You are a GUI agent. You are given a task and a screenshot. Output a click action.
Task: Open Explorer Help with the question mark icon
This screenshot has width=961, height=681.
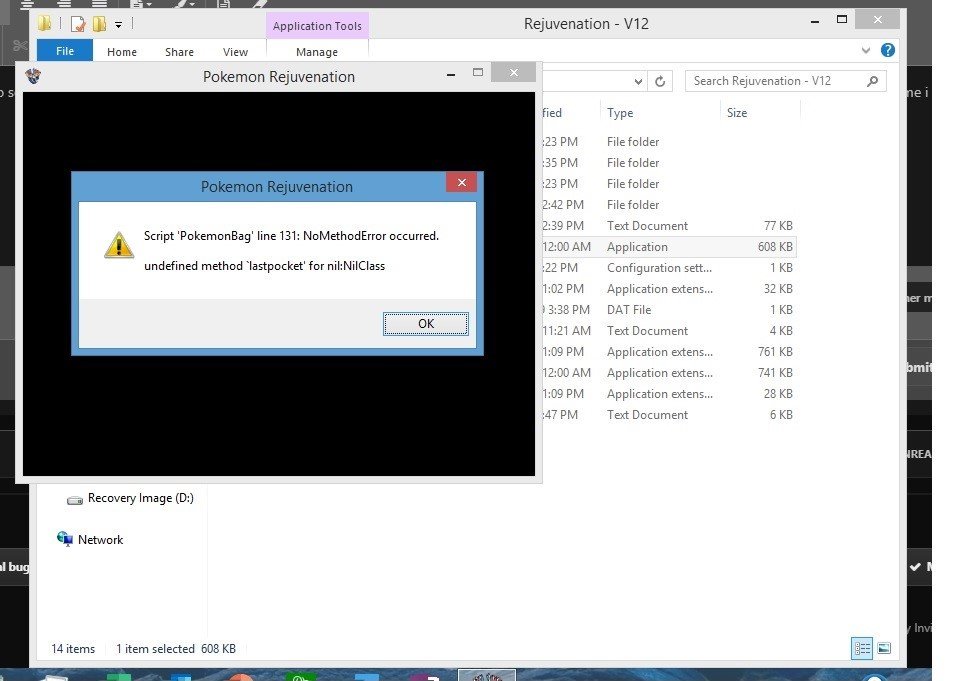pos(887,50)
